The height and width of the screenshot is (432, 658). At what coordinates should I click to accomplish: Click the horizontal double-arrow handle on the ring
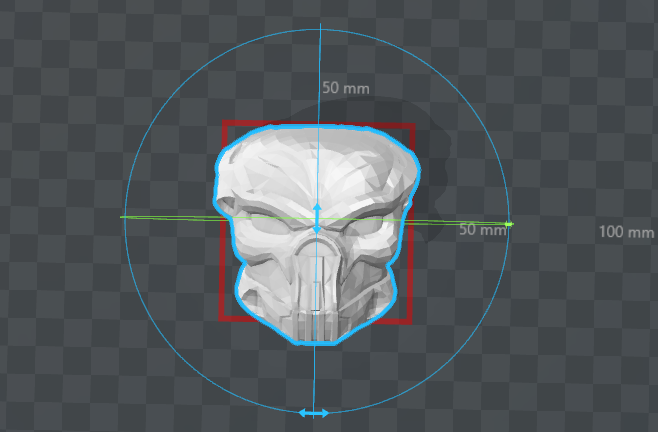coord(313,414)
